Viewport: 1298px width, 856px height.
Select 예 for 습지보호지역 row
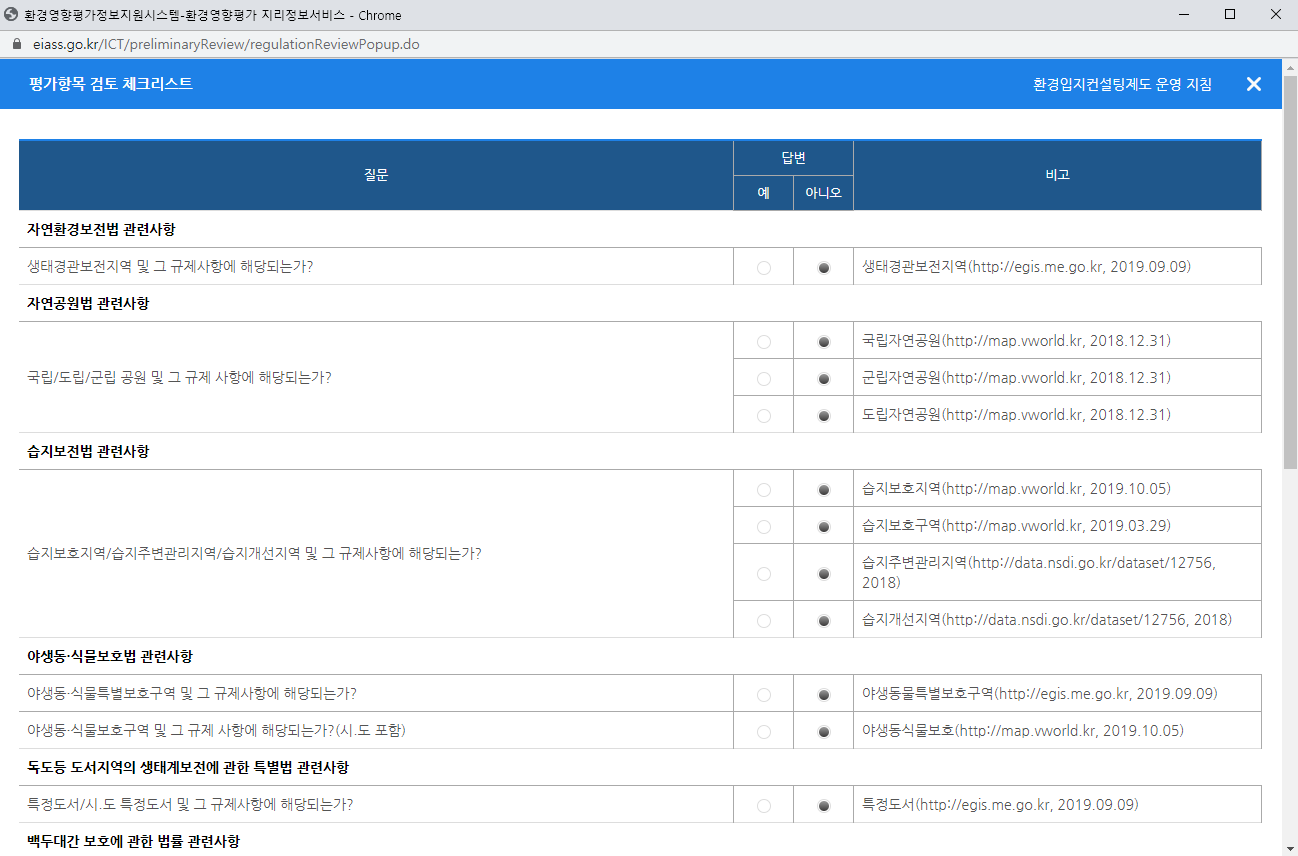[764, 490]
